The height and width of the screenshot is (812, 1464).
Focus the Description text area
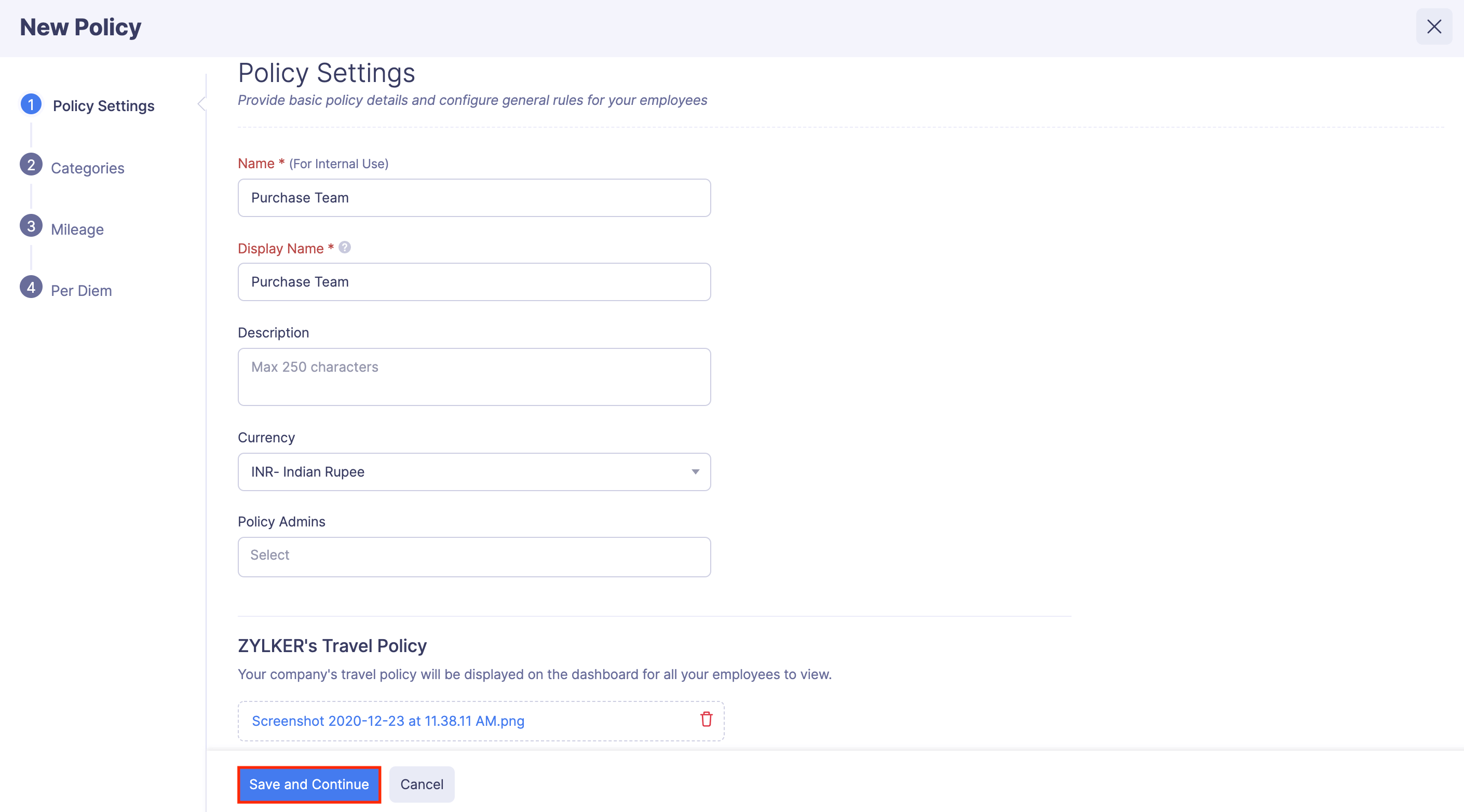(x=473, y=377)
